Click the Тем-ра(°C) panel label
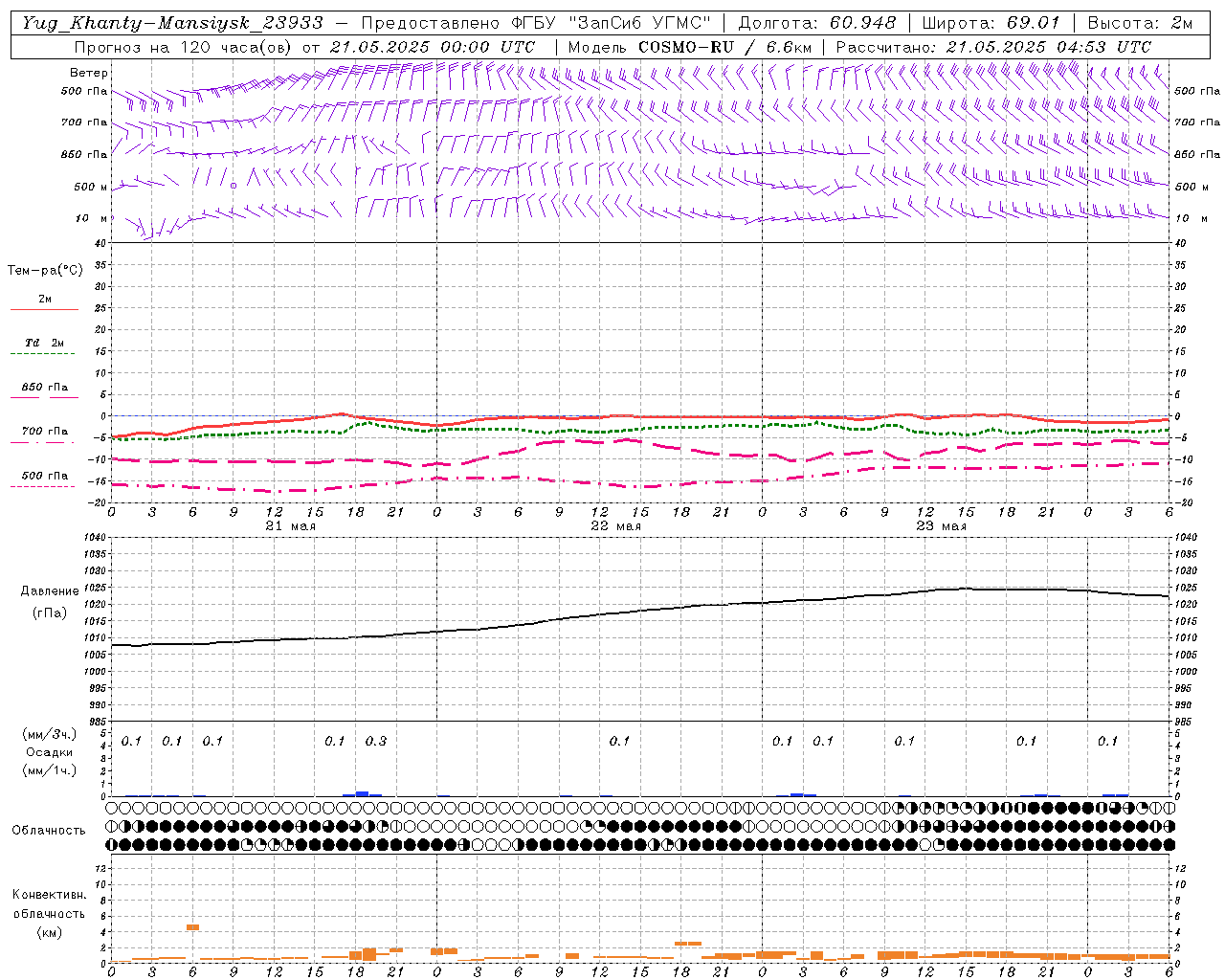1225x980 pixels. click(45, 271)
